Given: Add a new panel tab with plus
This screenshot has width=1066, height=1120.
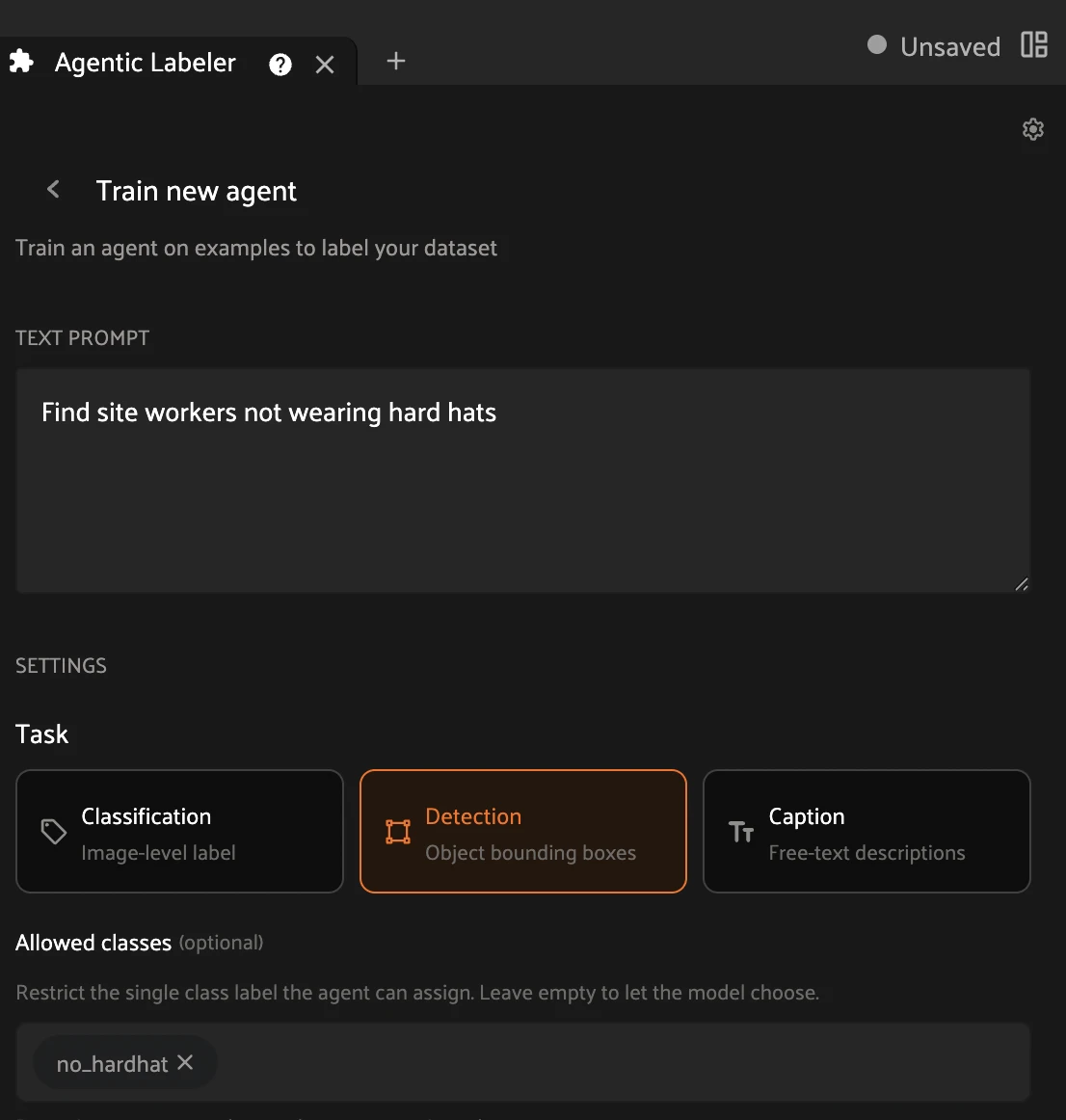Looking at the screenshot, I should [x=396, y=62].
